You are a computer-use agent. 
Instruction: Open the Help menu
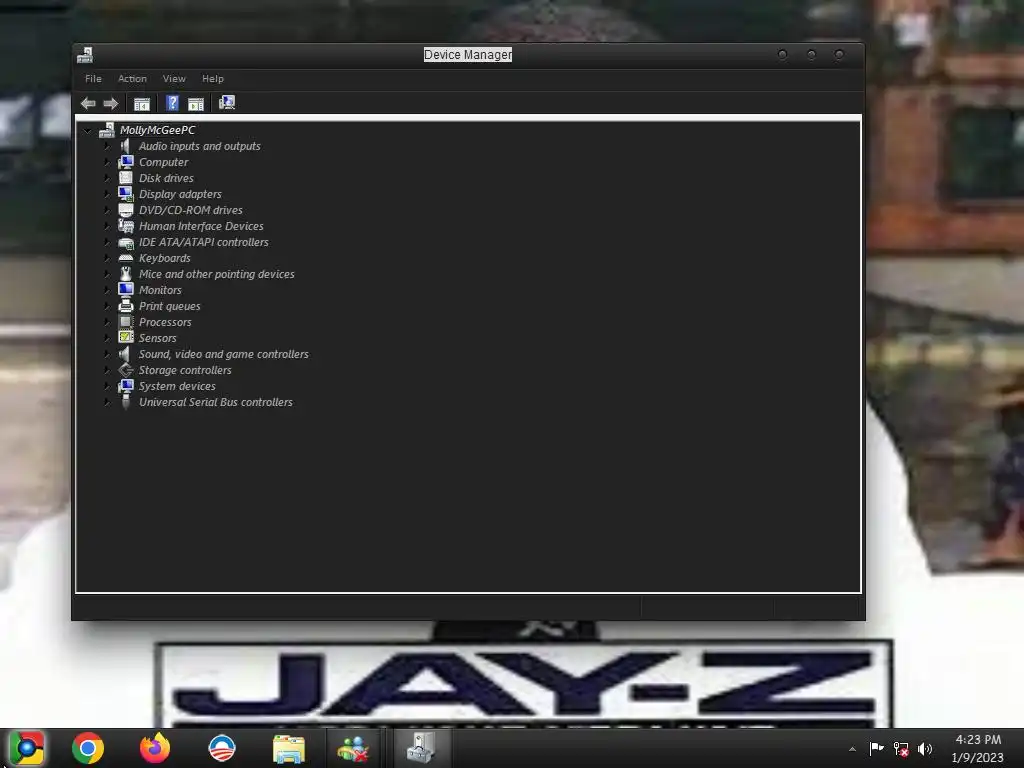213,78
